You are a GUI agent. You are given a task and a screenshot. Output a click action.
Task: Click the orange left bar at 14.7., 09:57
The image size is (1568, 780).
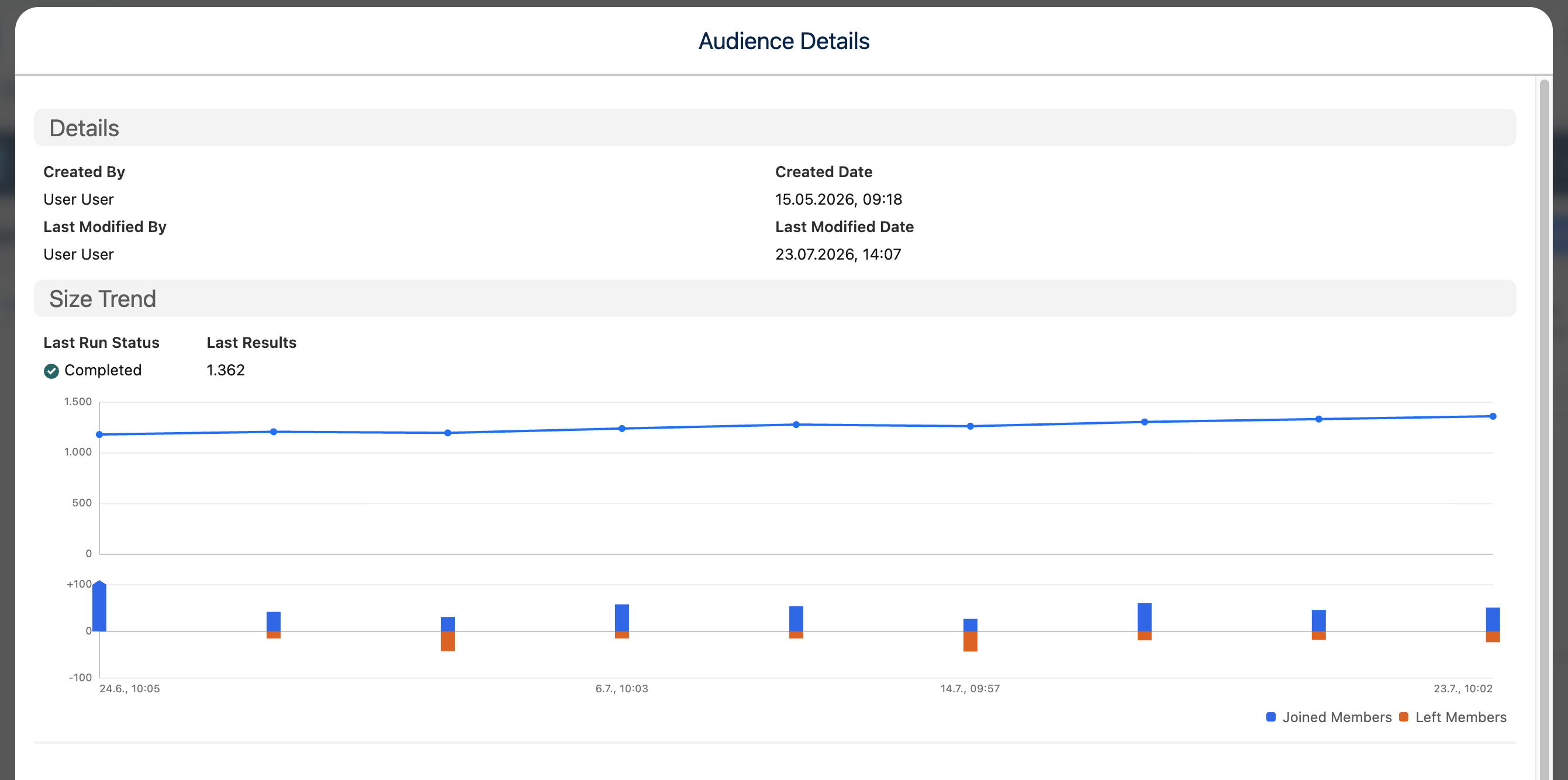pyautogui.click(x=970, y=641)
